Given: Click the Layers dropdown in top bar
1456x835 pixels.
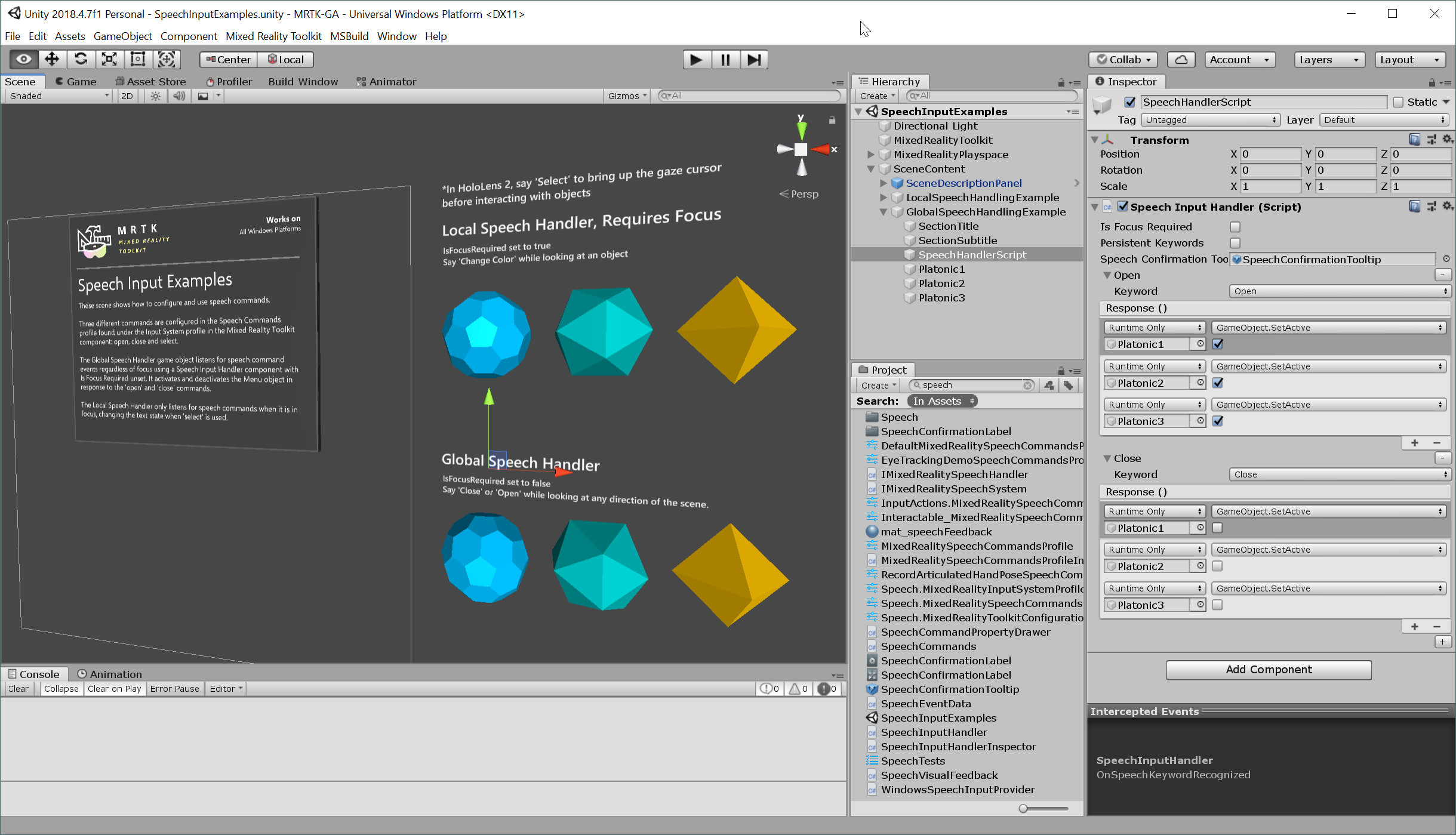Looking at the screenshot, I should 1326,59.
